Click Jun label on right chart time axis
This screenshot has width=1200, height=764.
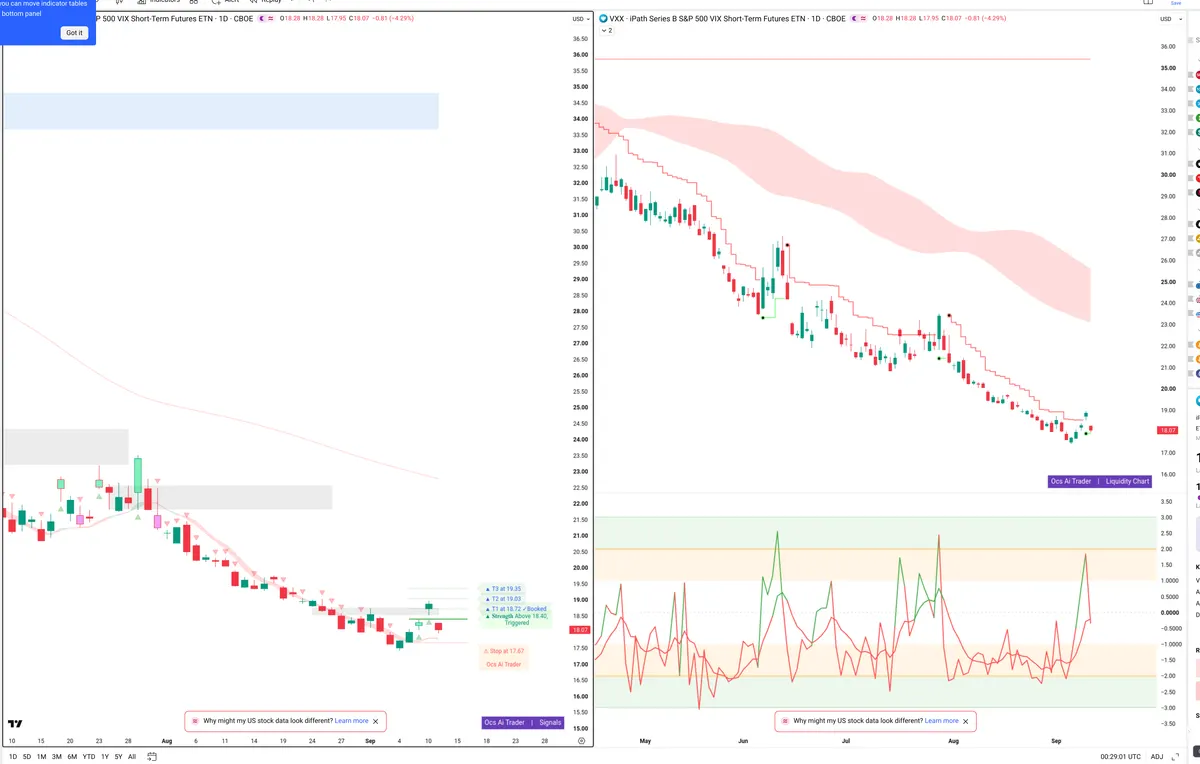click(x=742, y=741)
